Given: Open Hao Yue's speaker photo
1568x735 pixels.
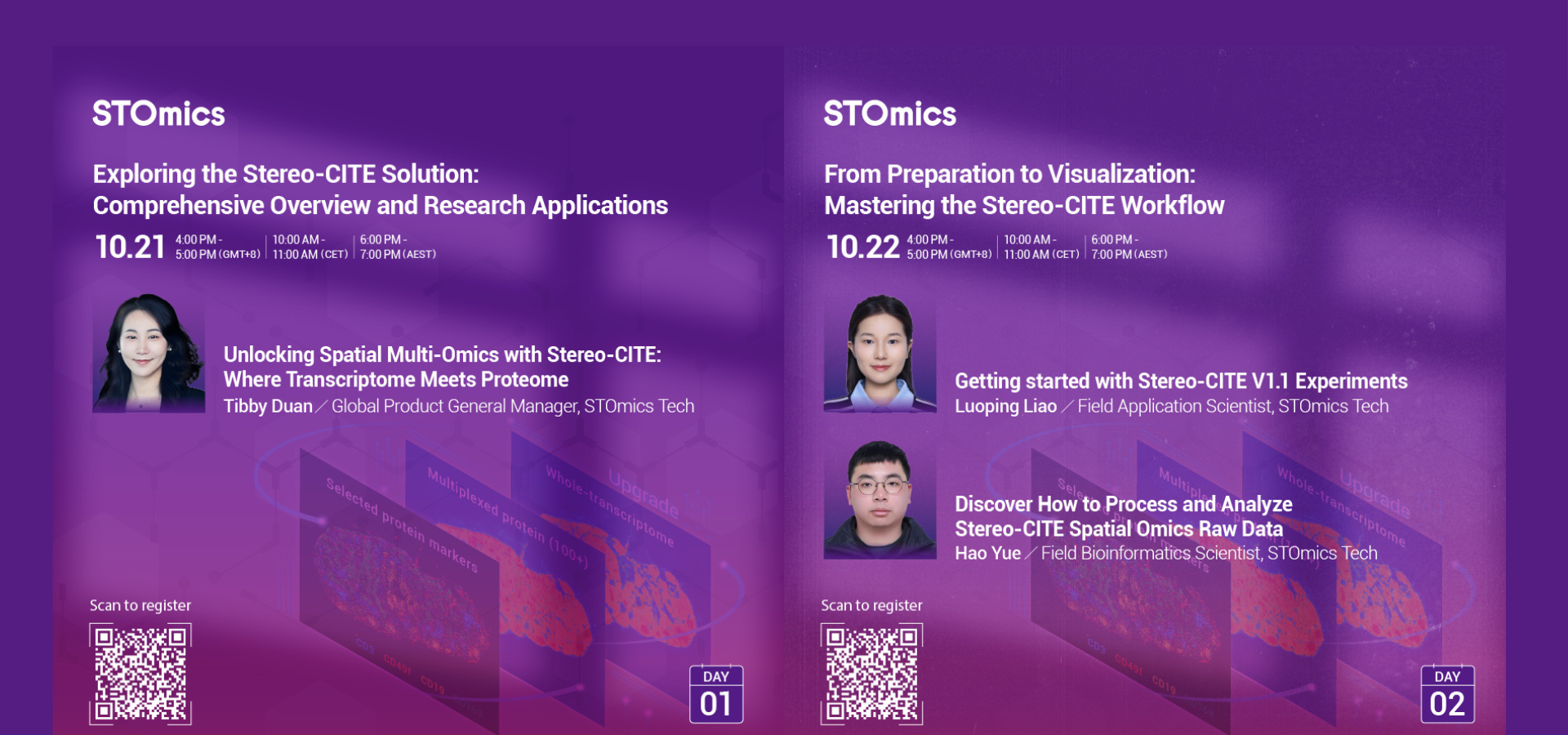Looking at the screenshot, I should (x=880, y=500).
